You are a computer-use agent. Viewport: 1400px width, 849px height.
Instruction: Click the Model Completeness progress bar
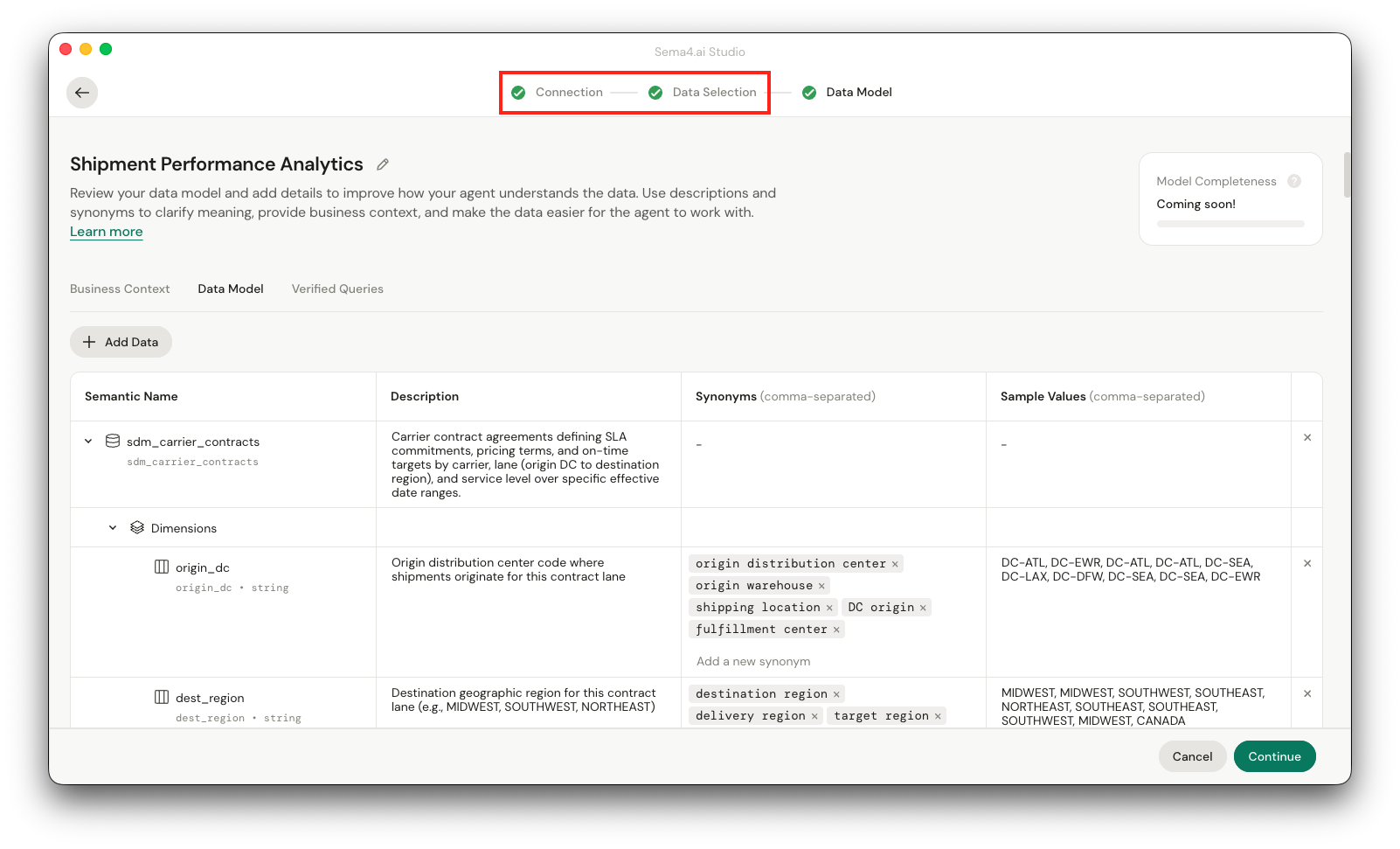pos(1230,223)
